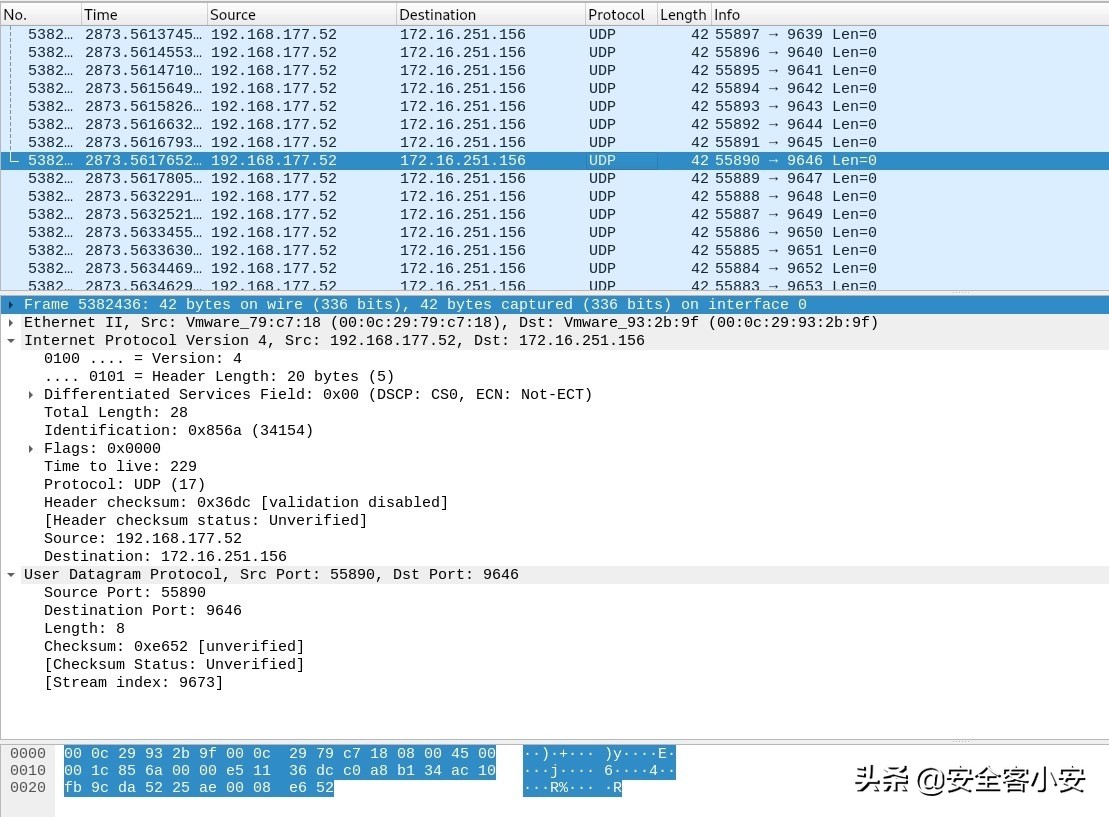Expand the Flags: 0x0000 node
The width and height of the screenshot is (1109, 817).
click(x=31, y=449)
